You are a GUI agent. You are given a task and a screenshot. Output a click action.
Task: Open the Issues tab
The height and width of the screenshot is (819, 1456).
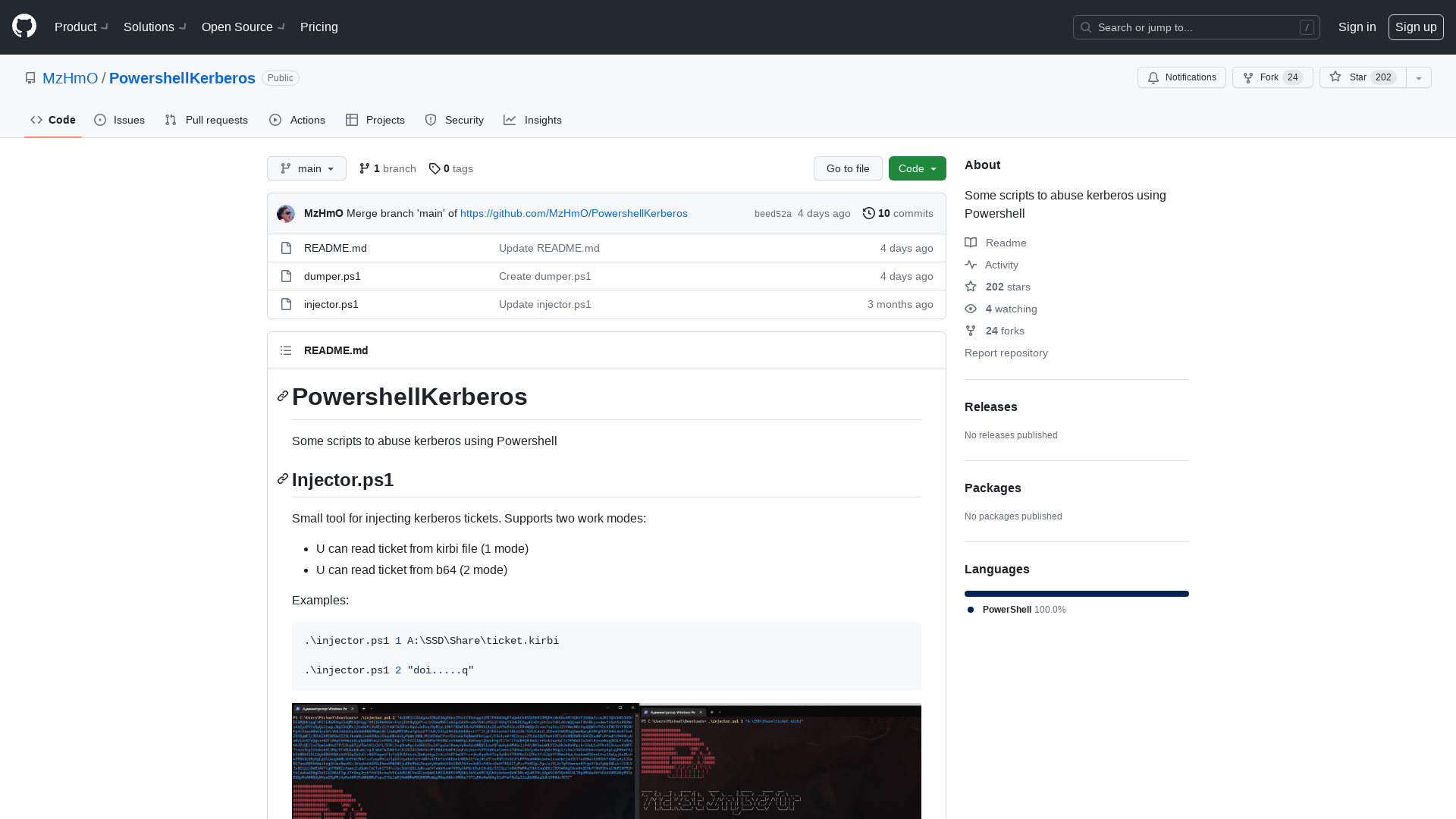coord(119,120)
